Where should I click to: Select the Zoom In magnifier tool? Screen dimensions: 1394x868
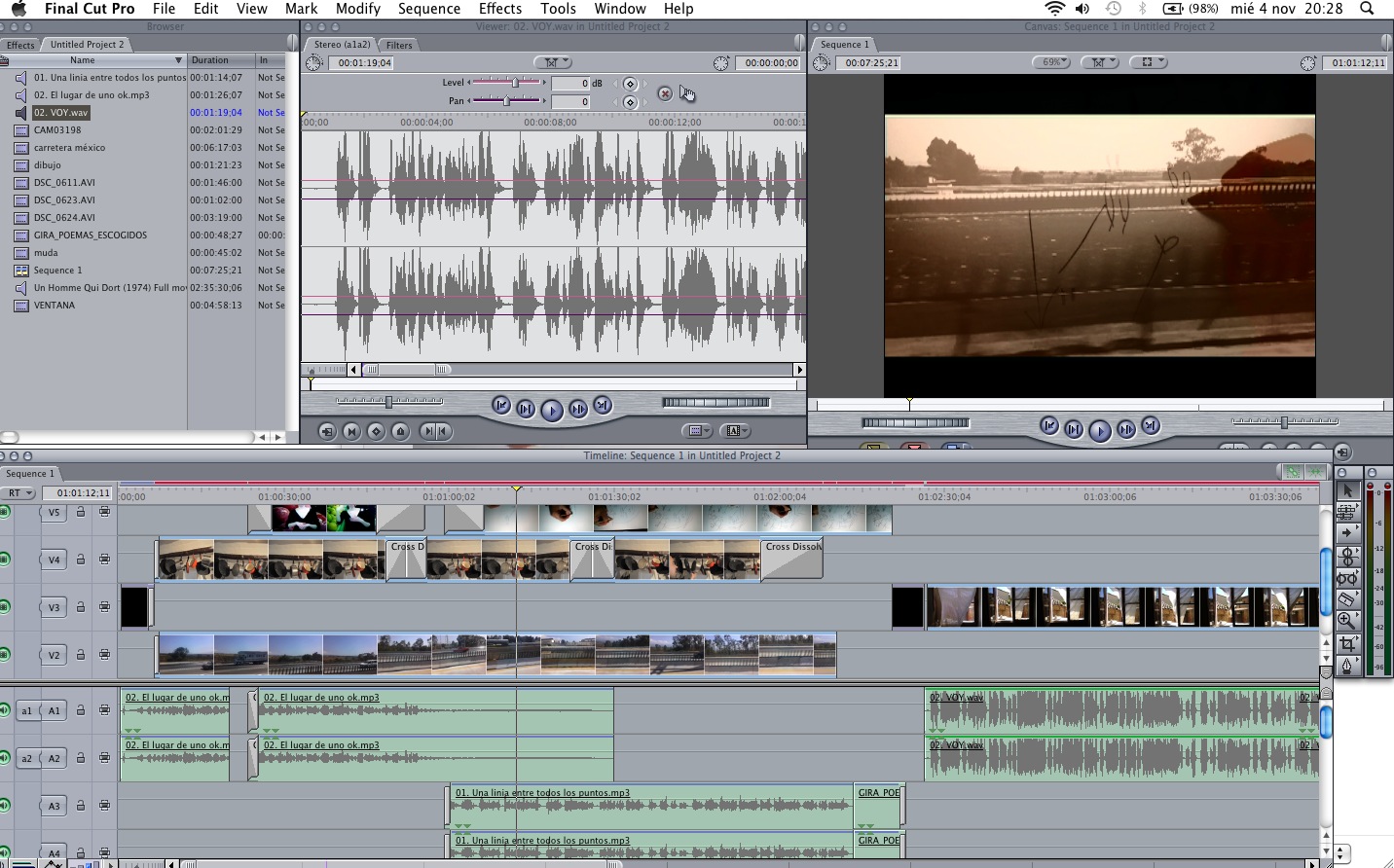coord(1347,621)
